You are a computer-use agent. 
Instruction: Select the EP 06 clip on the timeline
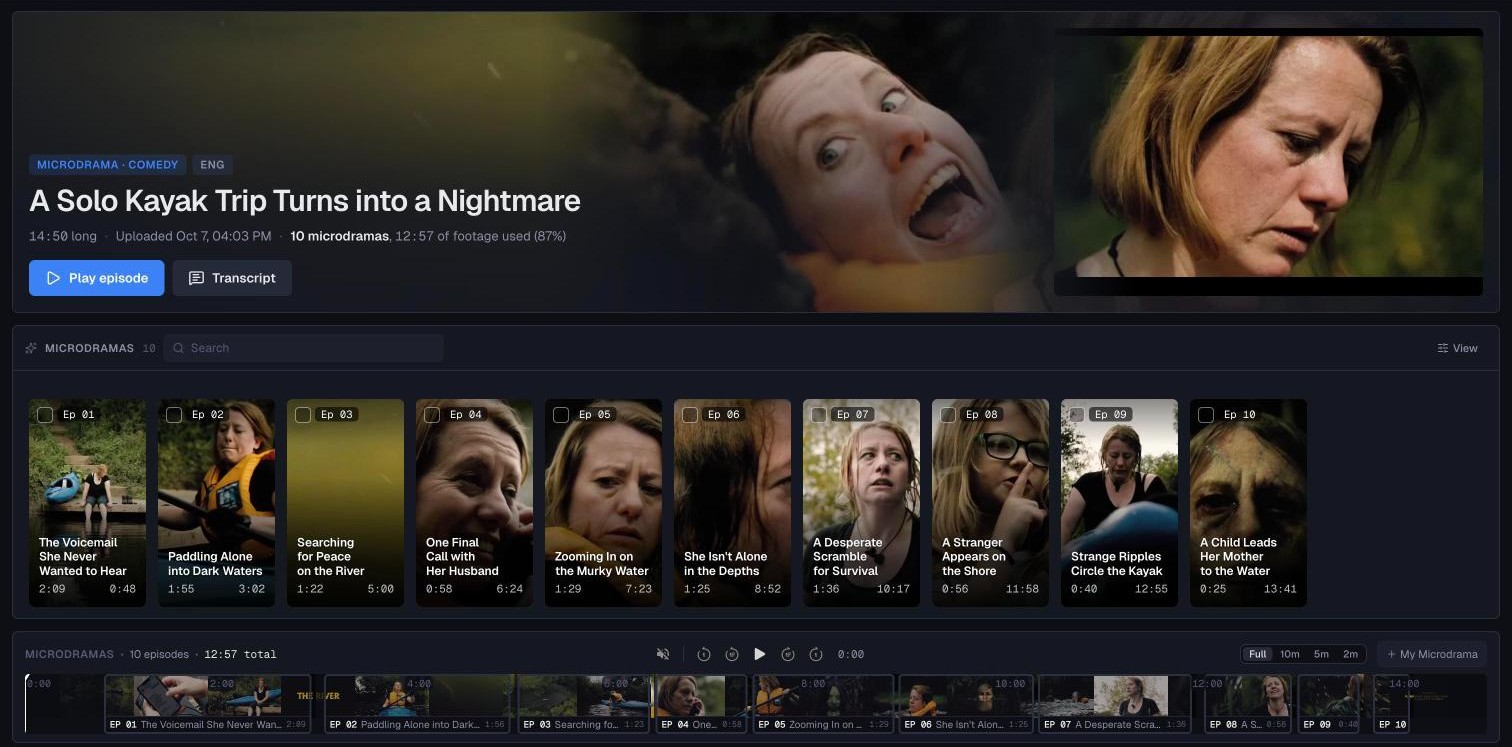[x=967, y=704]
